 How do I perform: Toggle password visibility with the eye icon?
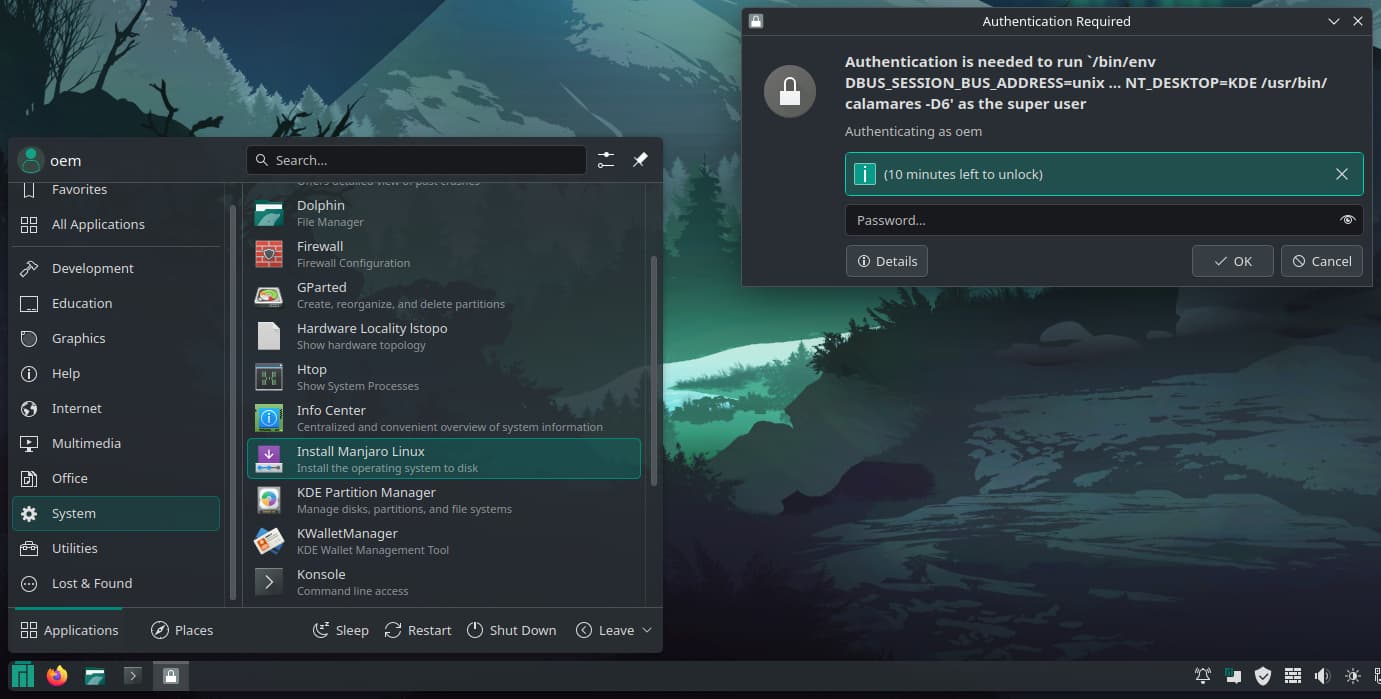pyautogui.click(x=1347, y=220)
